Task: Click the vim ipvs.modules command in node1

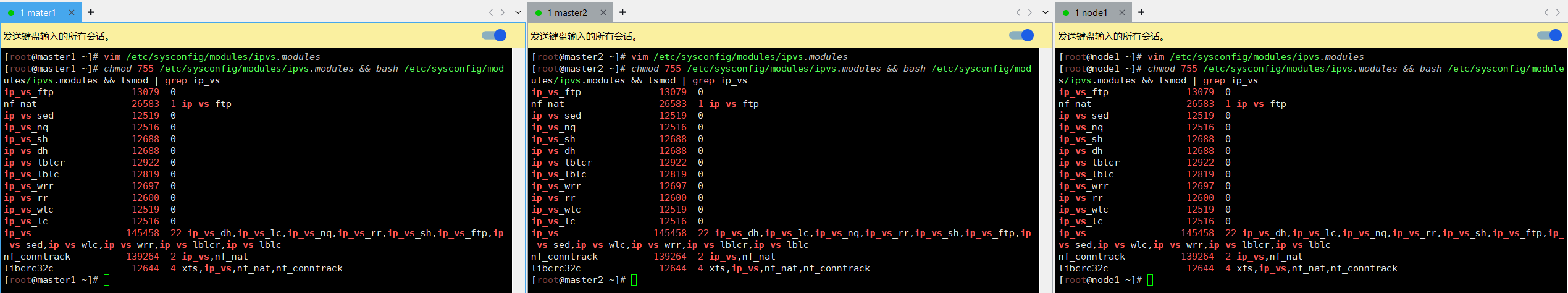Action: pos(1256,57)
